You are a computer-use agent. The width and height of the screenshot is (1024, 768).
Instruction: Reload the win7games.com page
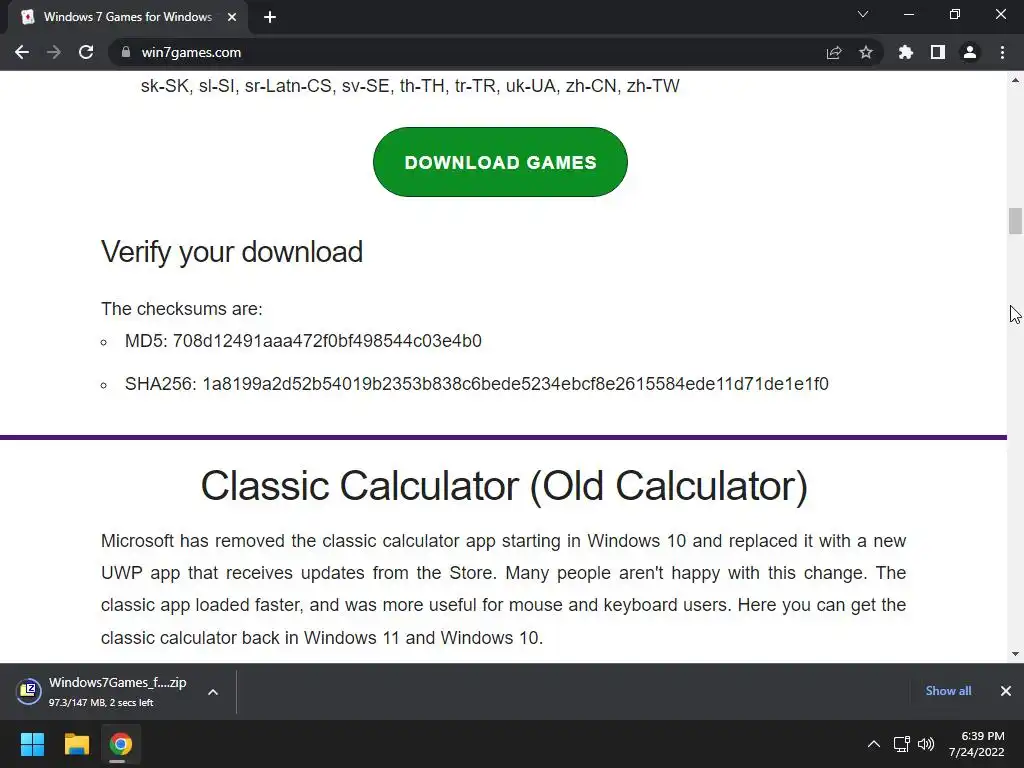pos(86,52)
